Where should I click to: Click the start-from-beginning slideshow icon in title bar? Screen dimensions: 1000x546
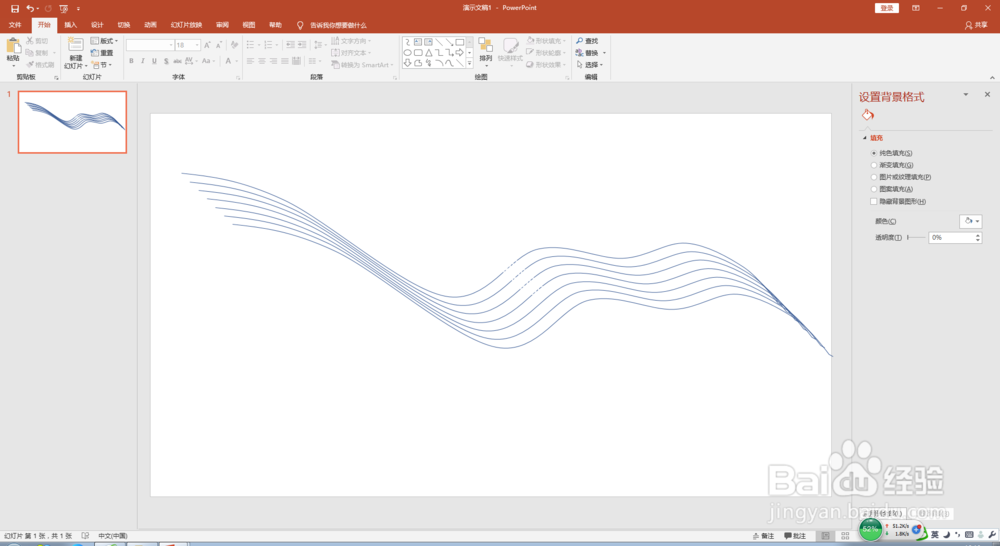64,8
